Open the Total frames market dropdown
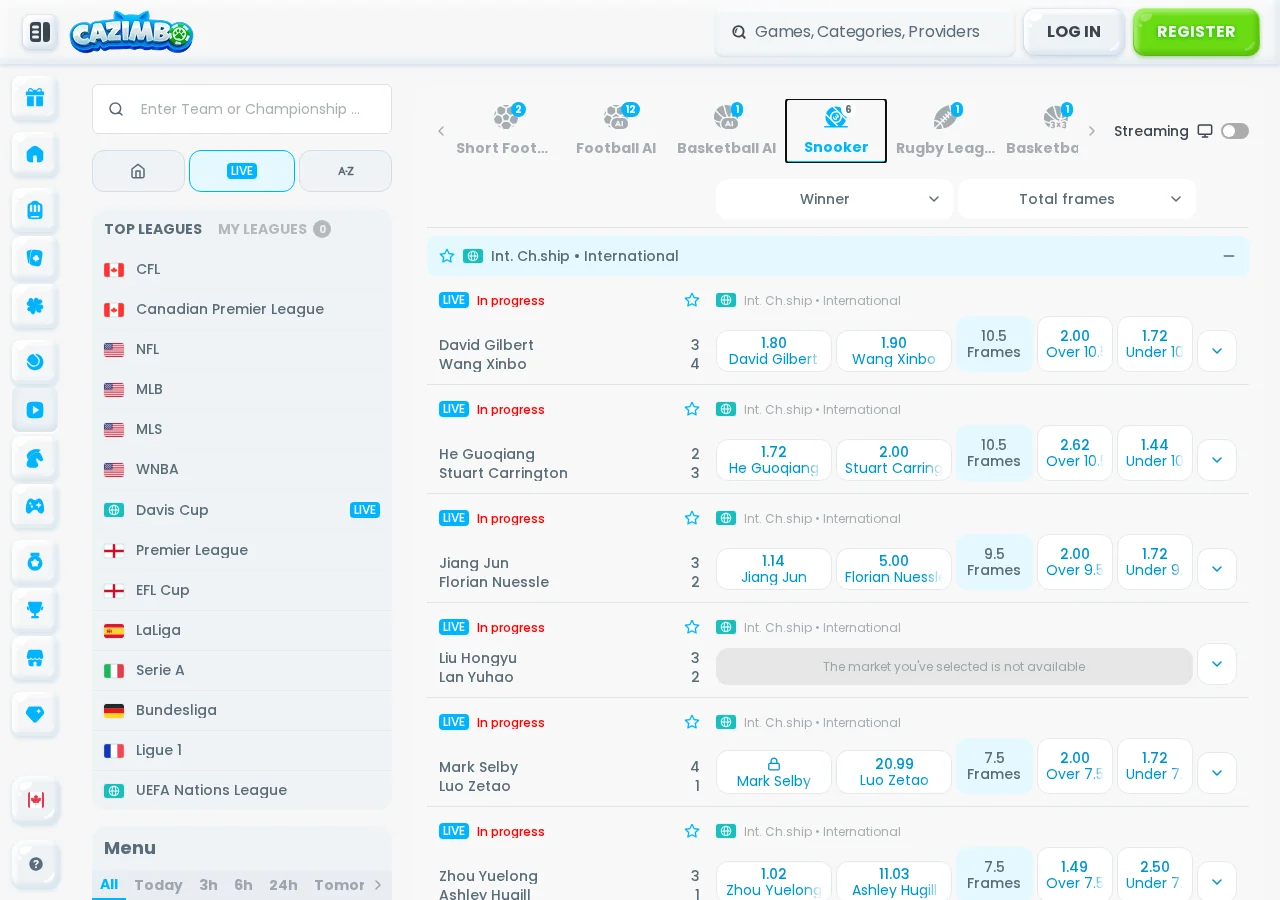The height and width of the screenshot is (900, 1280). [x=1077, y=199]
